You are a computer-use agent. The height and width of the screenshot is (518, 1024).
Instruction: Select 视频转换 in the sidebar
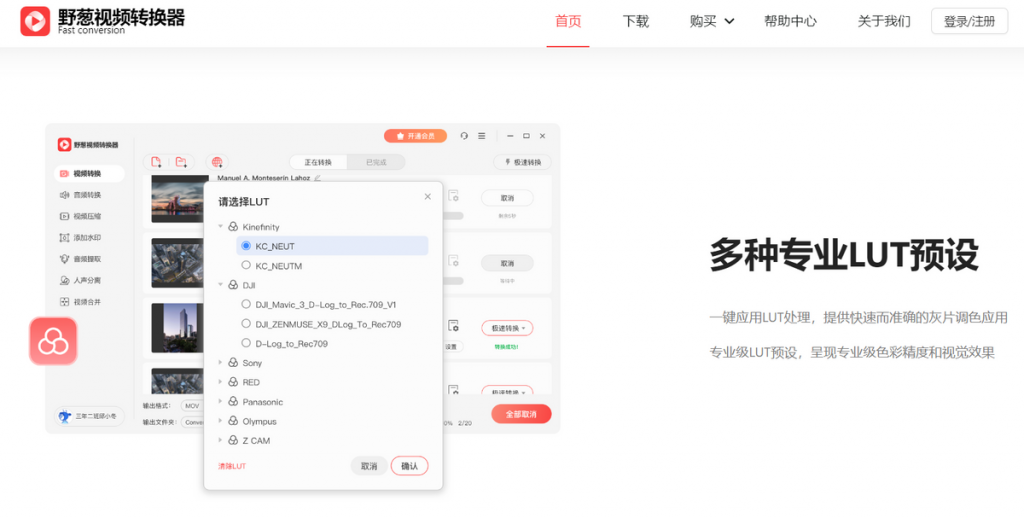89,174
